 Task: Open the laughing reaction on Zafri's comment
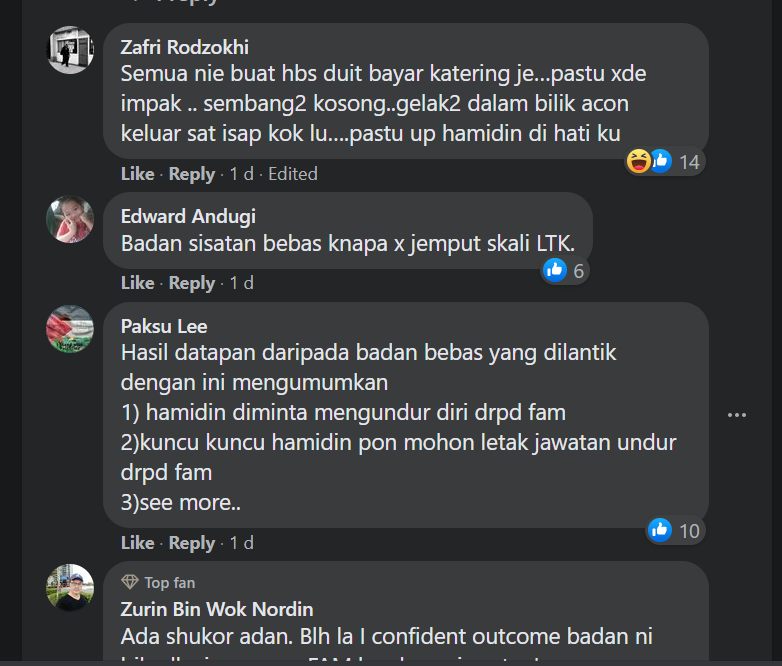tap(638, 161)
